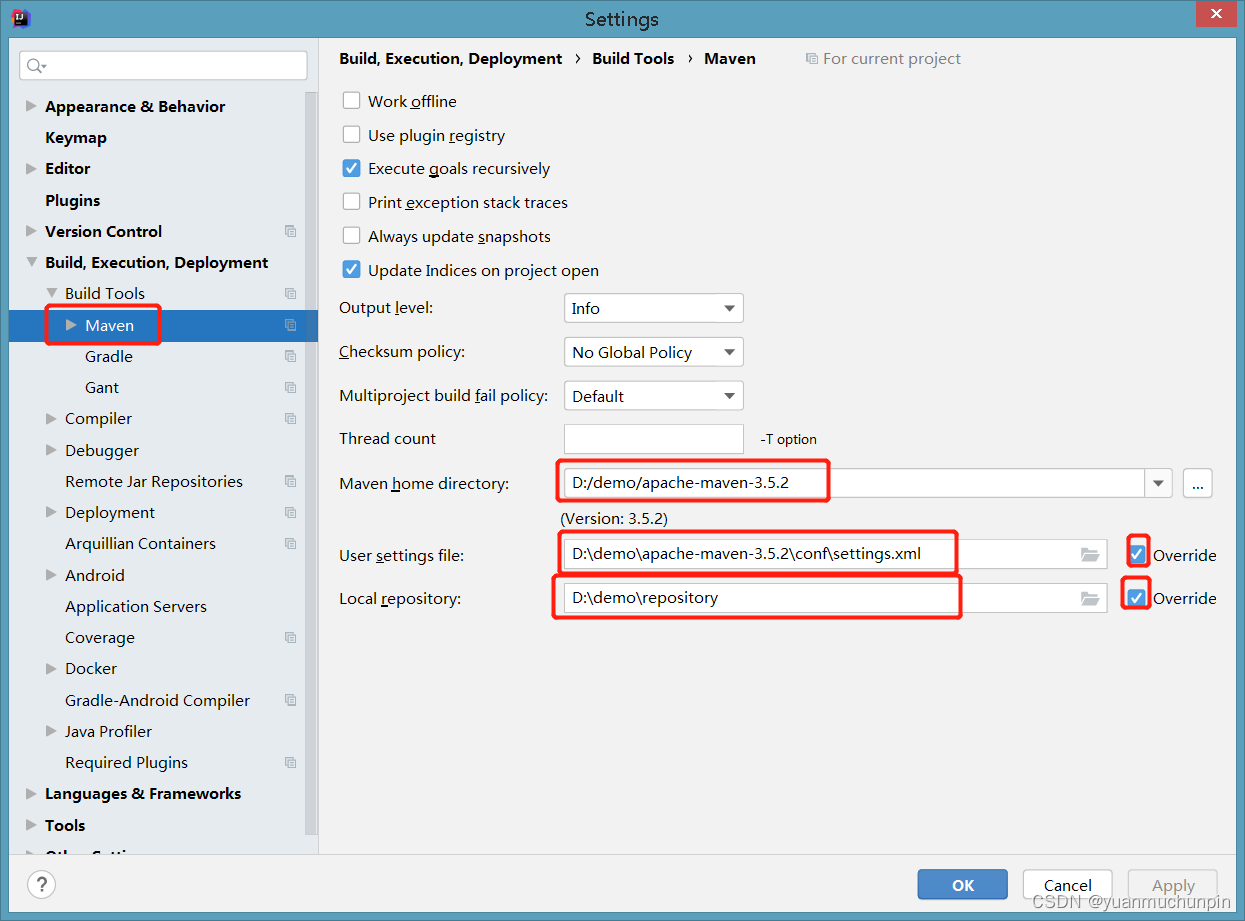Open Arquillian Containers settings

(x=140, y=543)
